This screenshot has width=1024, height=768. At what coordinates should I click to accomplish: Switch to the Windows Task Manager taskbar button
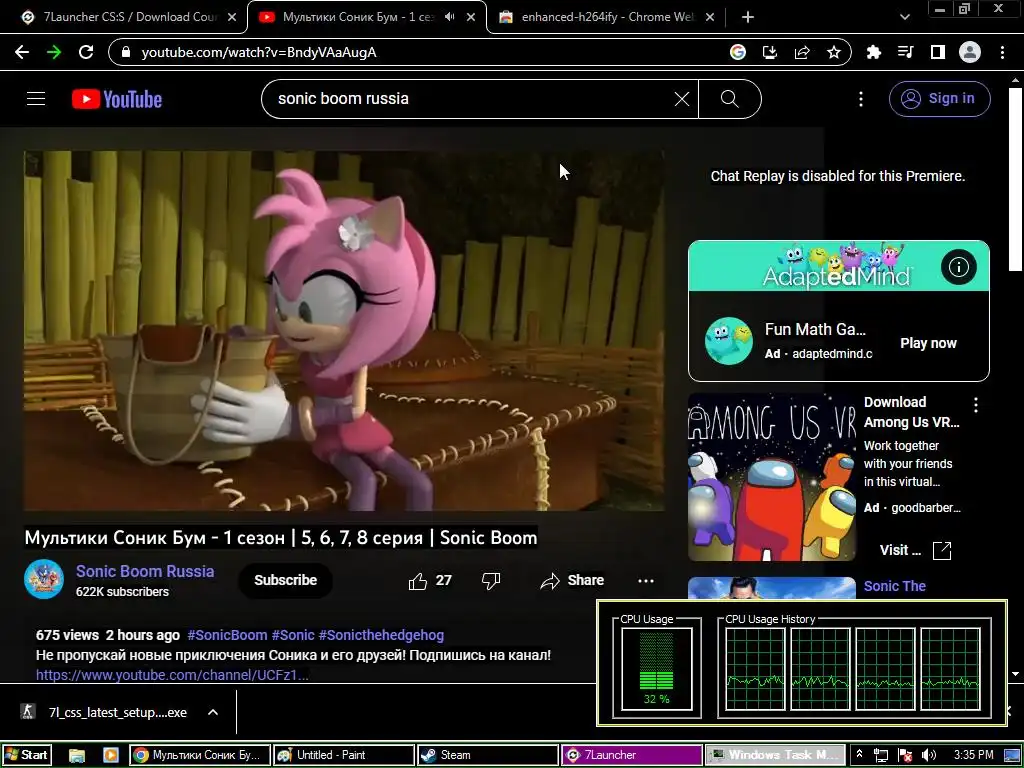[775, 755]
